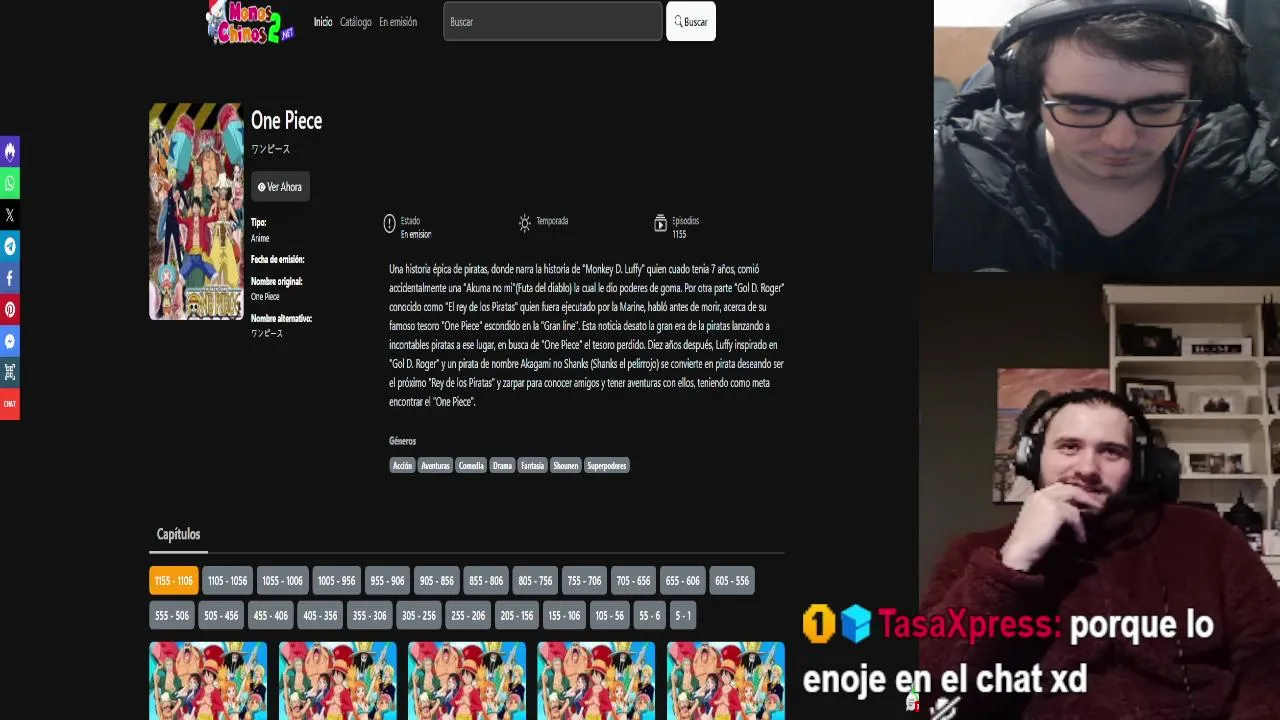
Task: Select episode range 1005 - 956
Action: coord(336,581)
